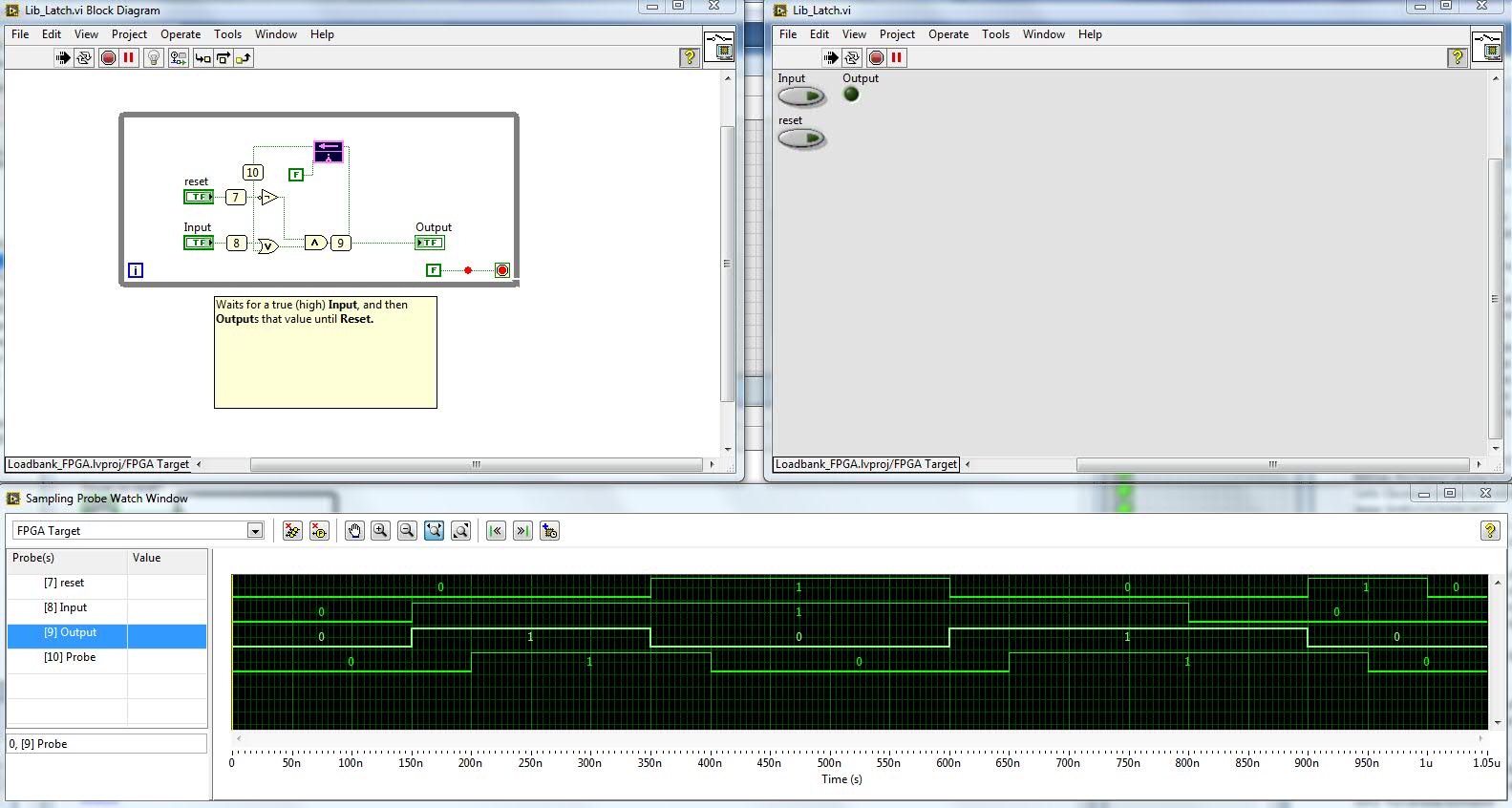
Task: Click the Input terminal on block diagram
Action: [x=199, y=243]
